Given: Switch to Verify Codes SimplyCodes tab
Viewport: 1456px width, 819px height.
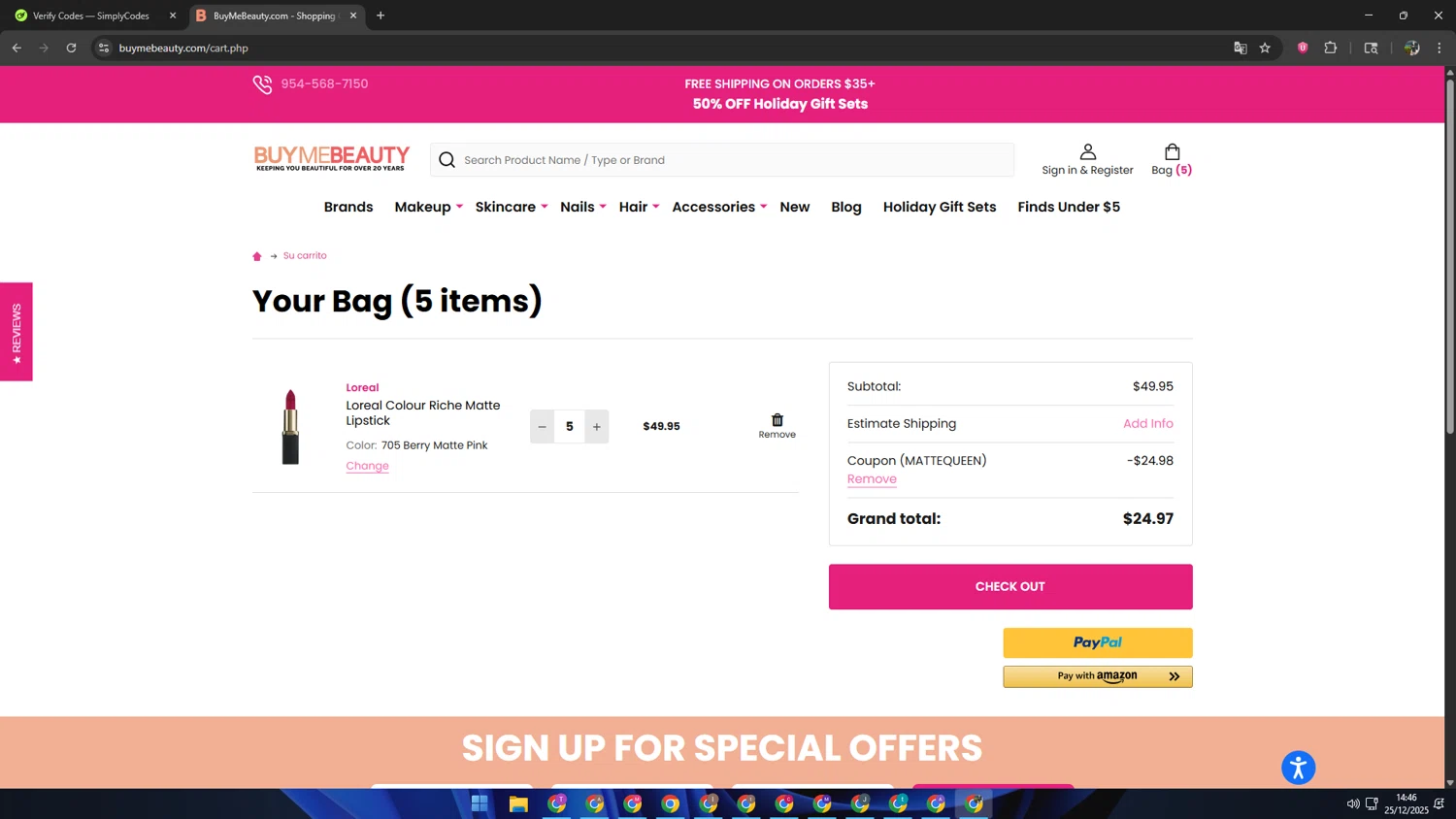Looking at the screenshot, I should click(90, 16).
